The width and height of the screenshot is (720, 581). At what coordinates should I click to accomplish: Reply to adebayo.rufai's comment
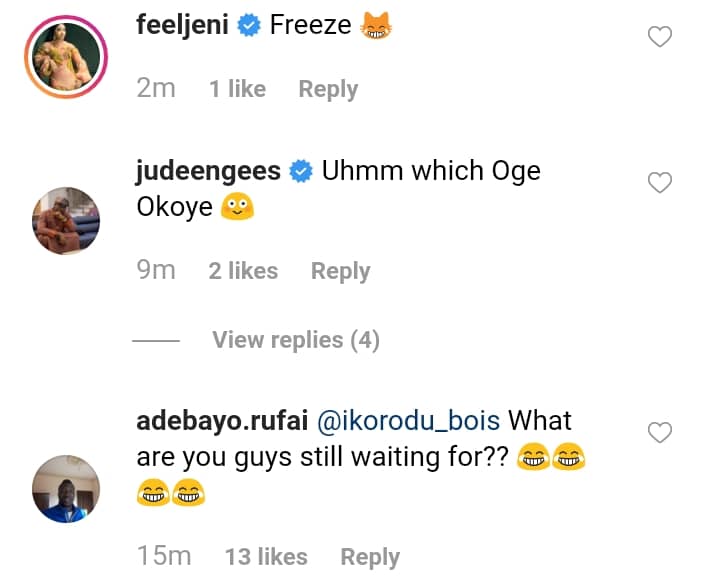[370, 557]
